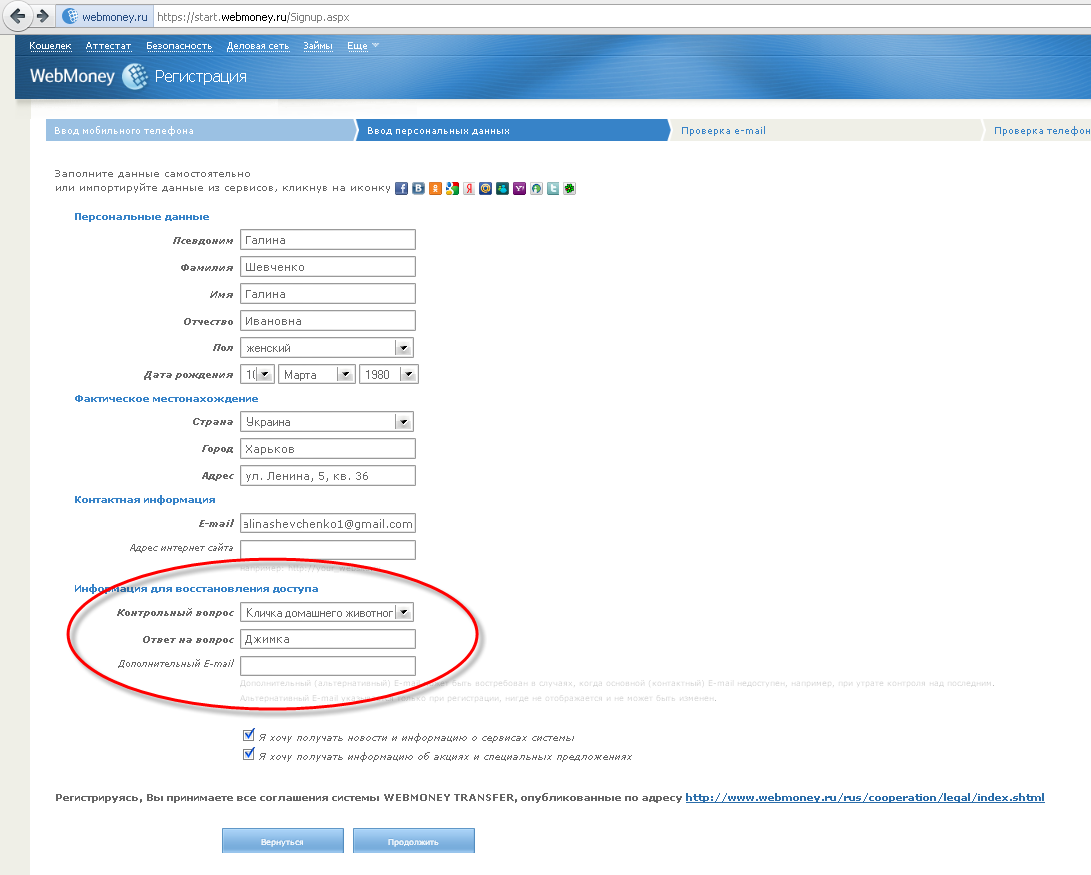The width and height of the screenshot is (1091, 875).
Task: Select the Проверка телефона step
Action: [1037, 130]
